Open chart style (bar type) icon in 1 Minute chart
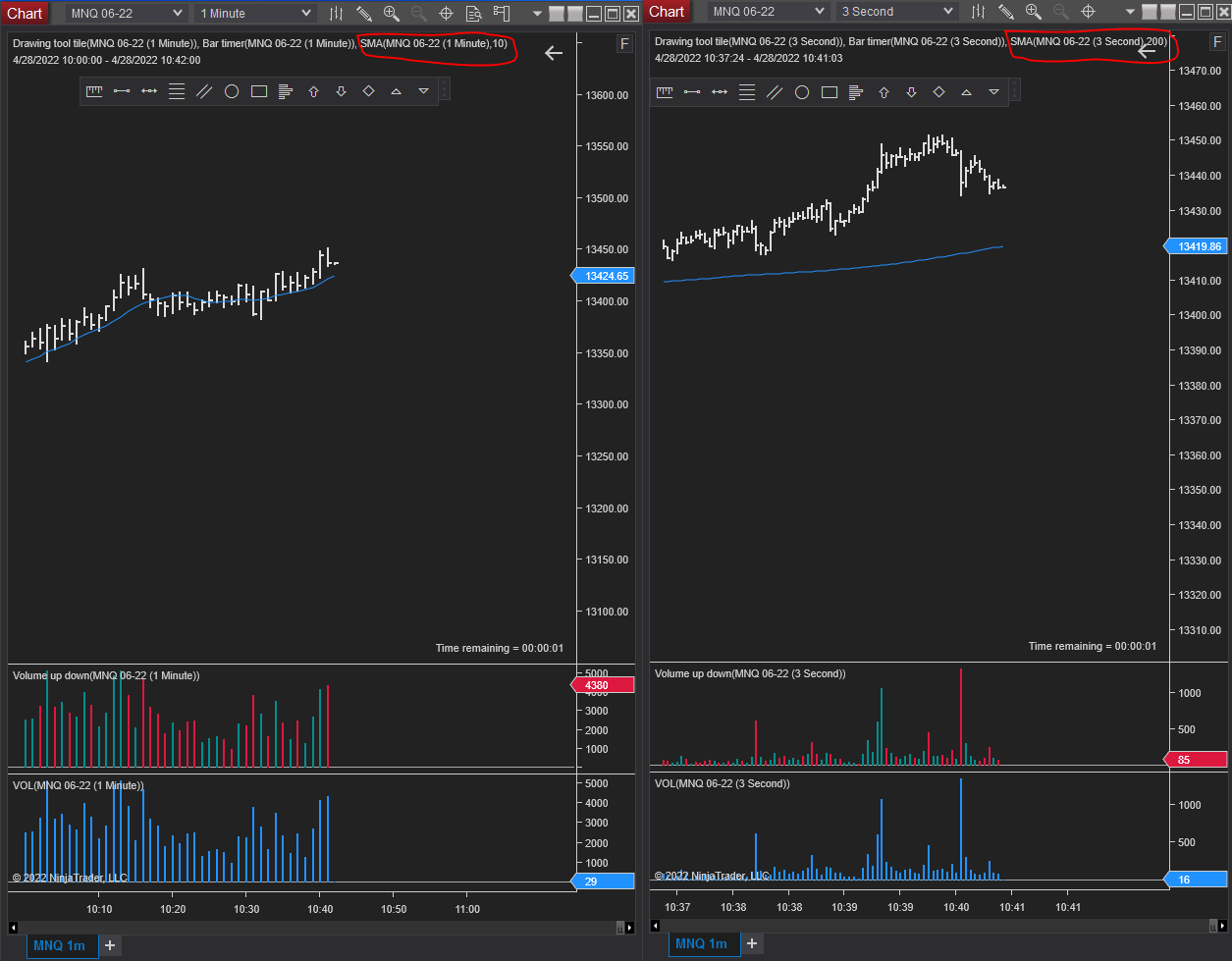The image size is (1232, 961). coord(336,13)
